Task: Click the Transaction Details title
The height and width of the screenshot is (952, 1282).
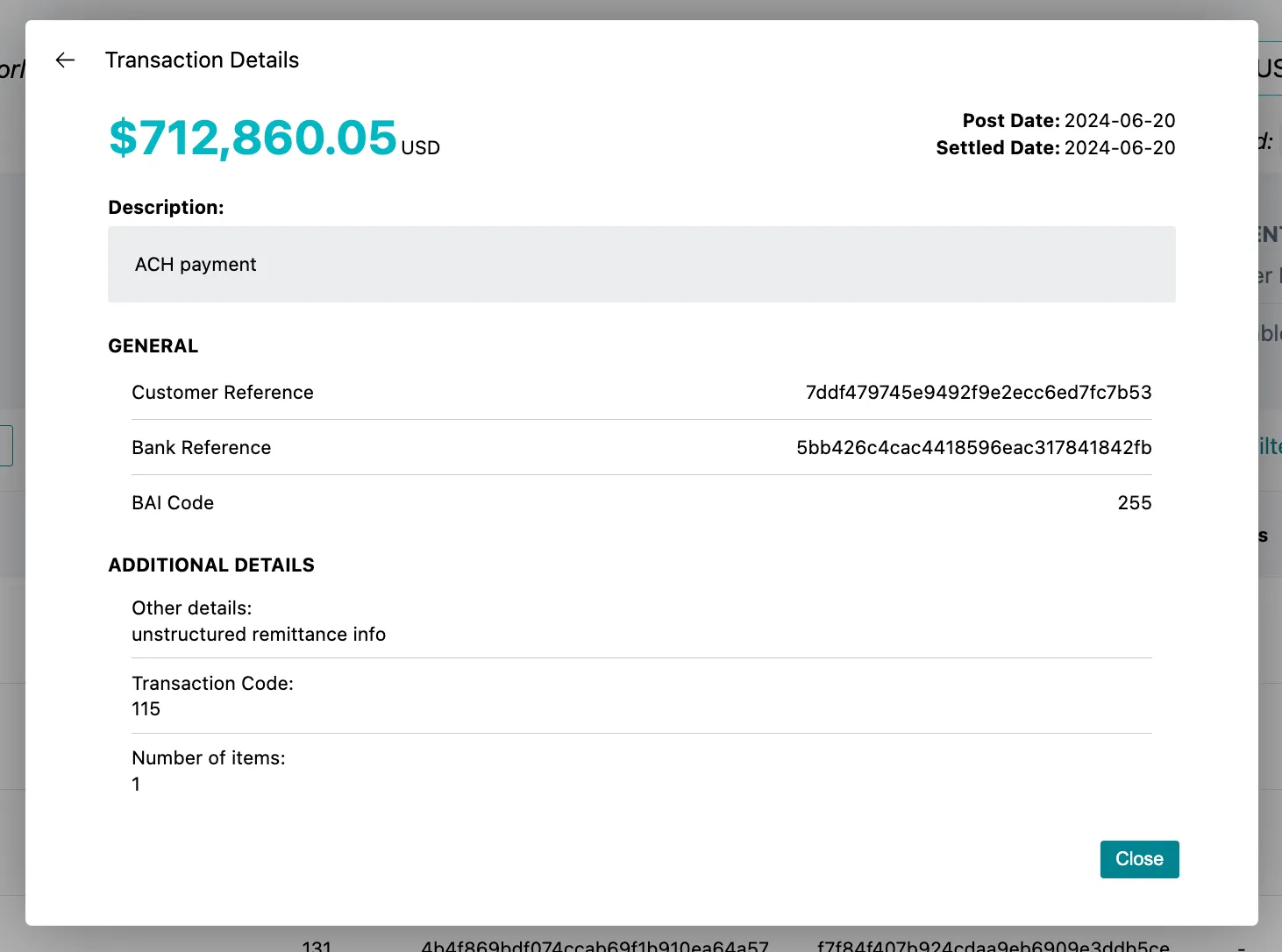Action: pyautogui.click(x=202, y=60)
